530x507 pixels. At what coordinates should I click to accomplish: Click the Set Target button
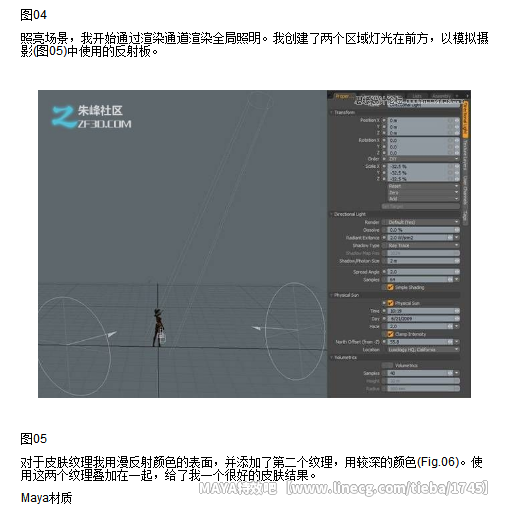(420, 206)
